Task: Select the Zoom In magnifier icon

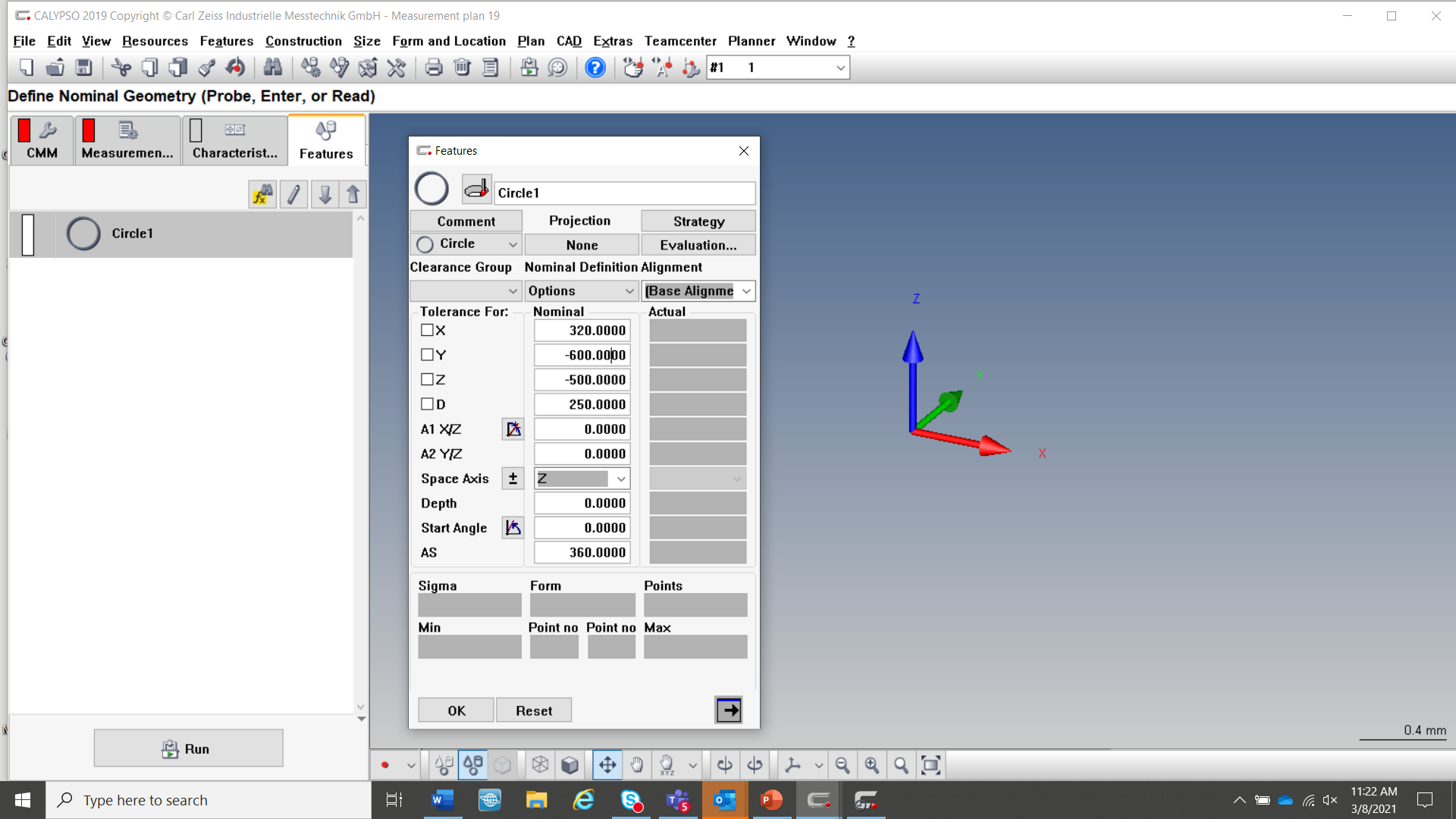Action: [x=872, y=764]
